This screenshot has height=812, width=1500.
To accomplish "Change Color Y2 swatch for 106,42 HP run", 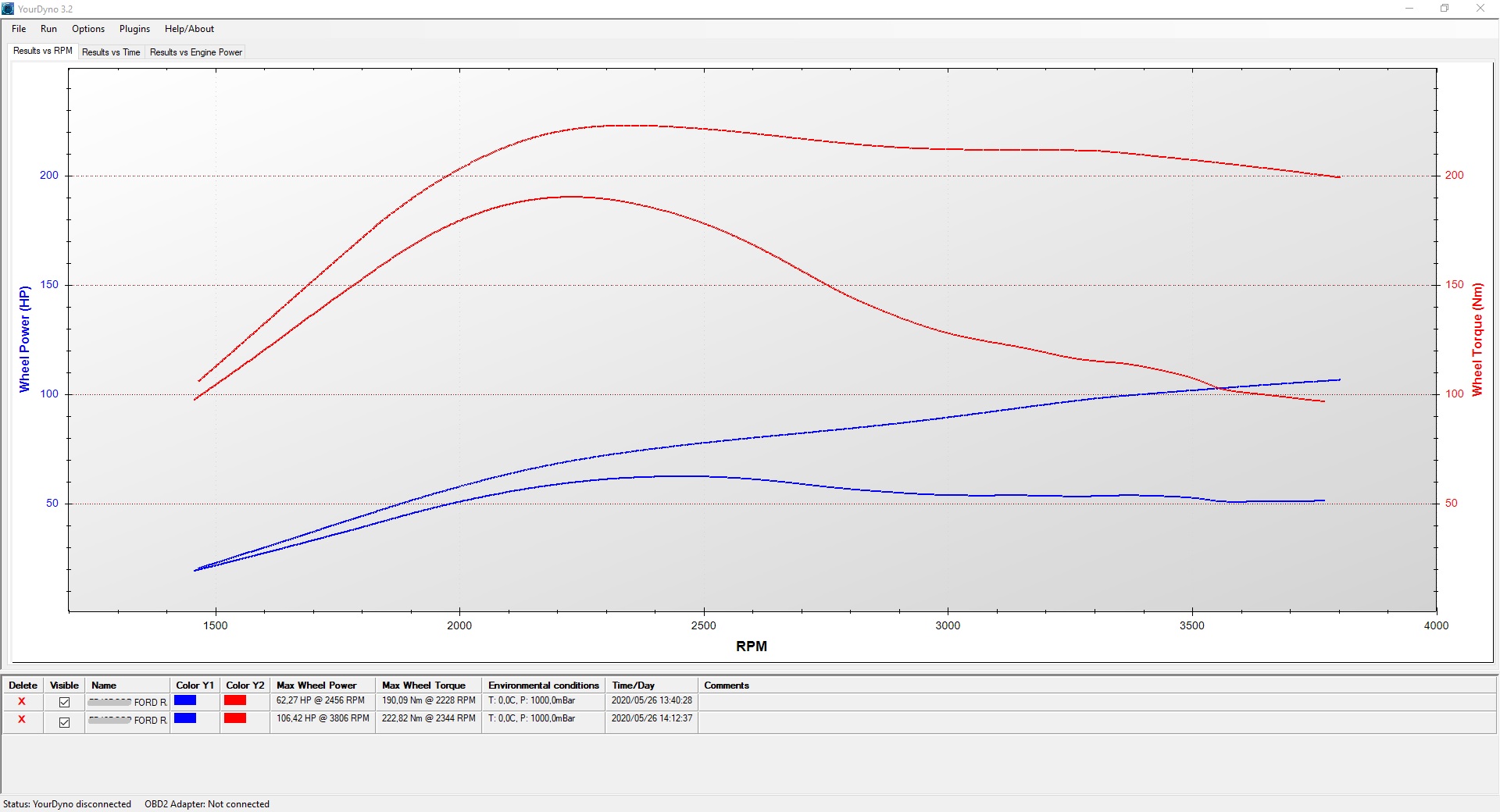I will pos(235,718).
